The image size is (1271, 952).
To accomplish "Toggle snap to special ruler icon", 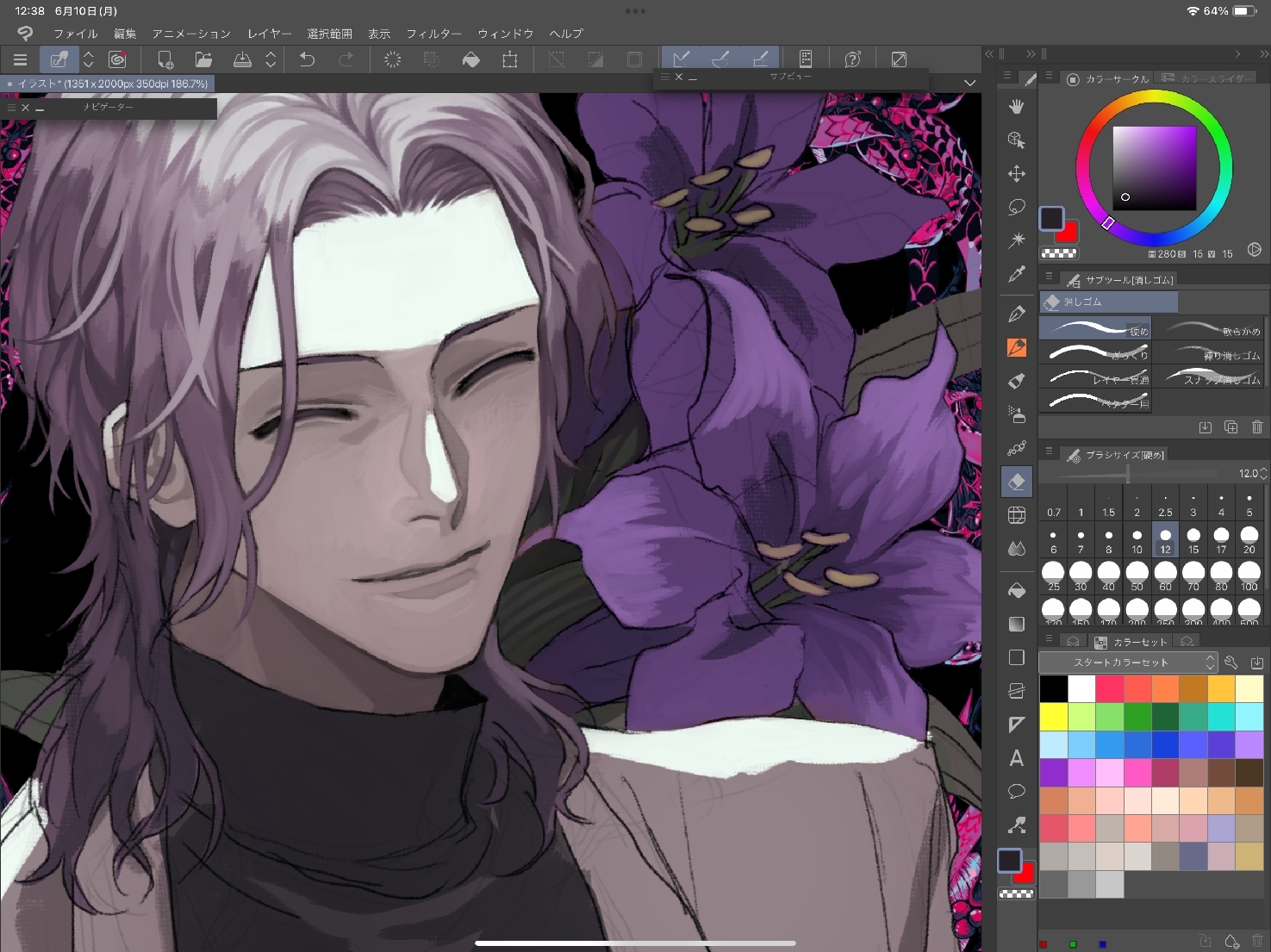I will coord(720,59).
